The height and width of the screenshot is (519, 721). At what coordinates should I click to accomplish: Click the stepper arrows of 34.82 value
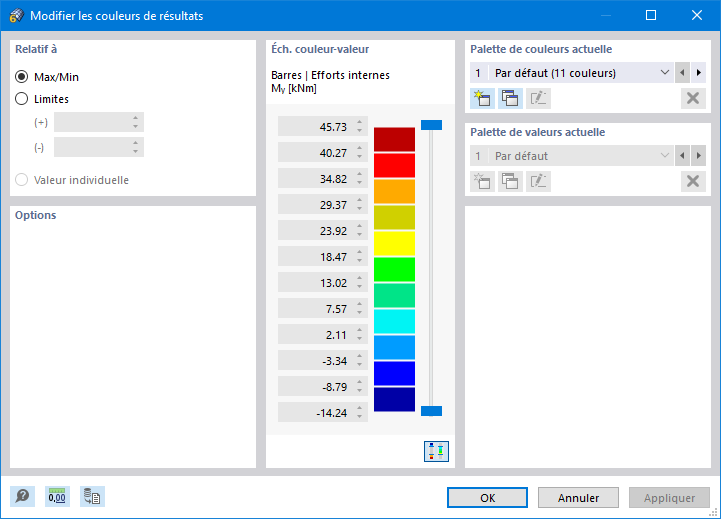pyautogui.click(x=360, y=178)
